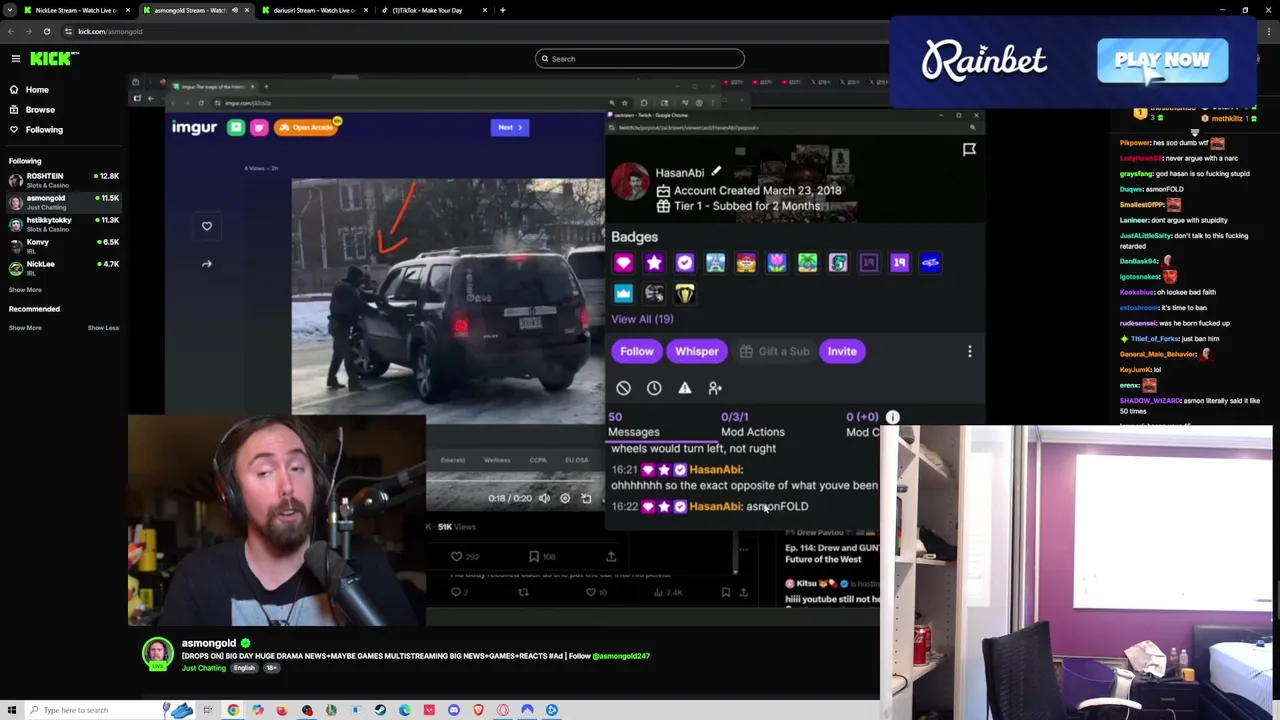Click asmongold channel avatar below video
This screenshot has width=1280, height=720.
157,654
